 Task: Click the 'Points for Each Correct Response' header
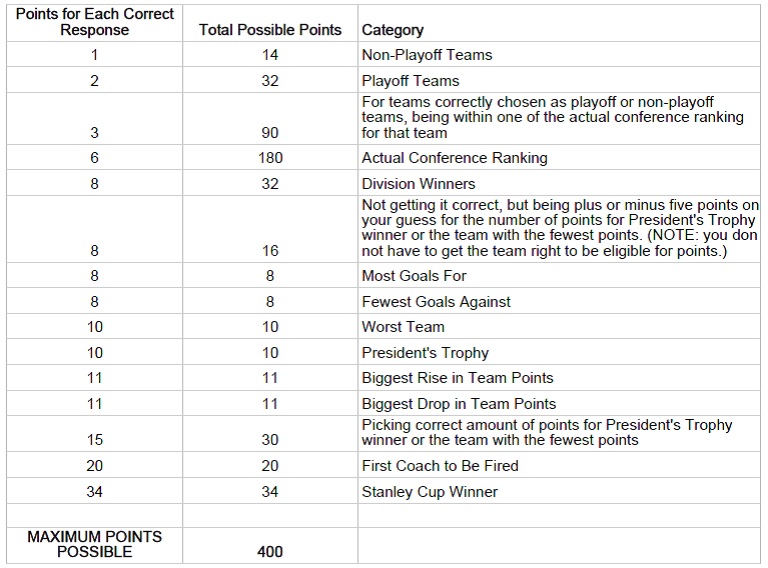click(x=95, y=23)
